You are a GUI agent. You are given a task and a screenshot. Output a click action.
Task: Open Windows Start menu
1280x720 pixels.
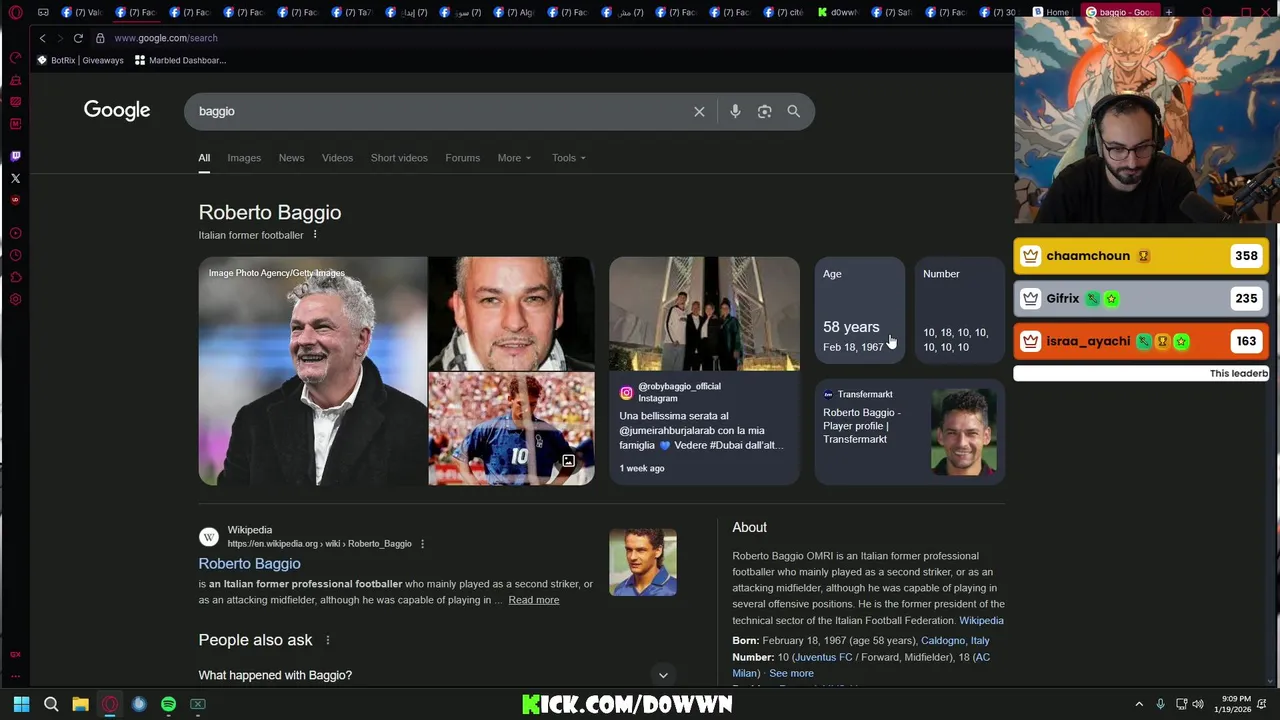21,704
